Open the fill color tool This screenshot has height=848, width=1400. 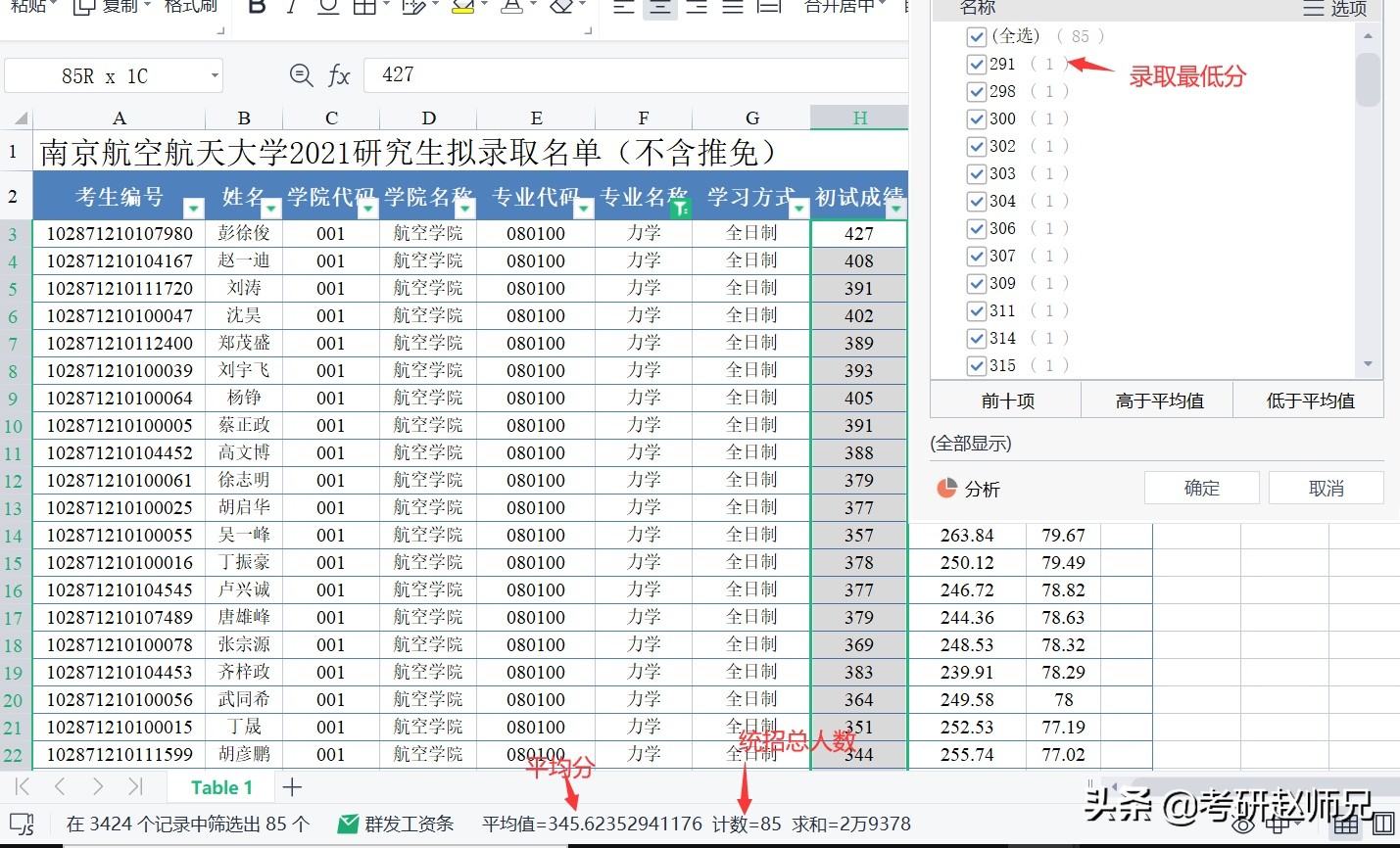point(460,7)
